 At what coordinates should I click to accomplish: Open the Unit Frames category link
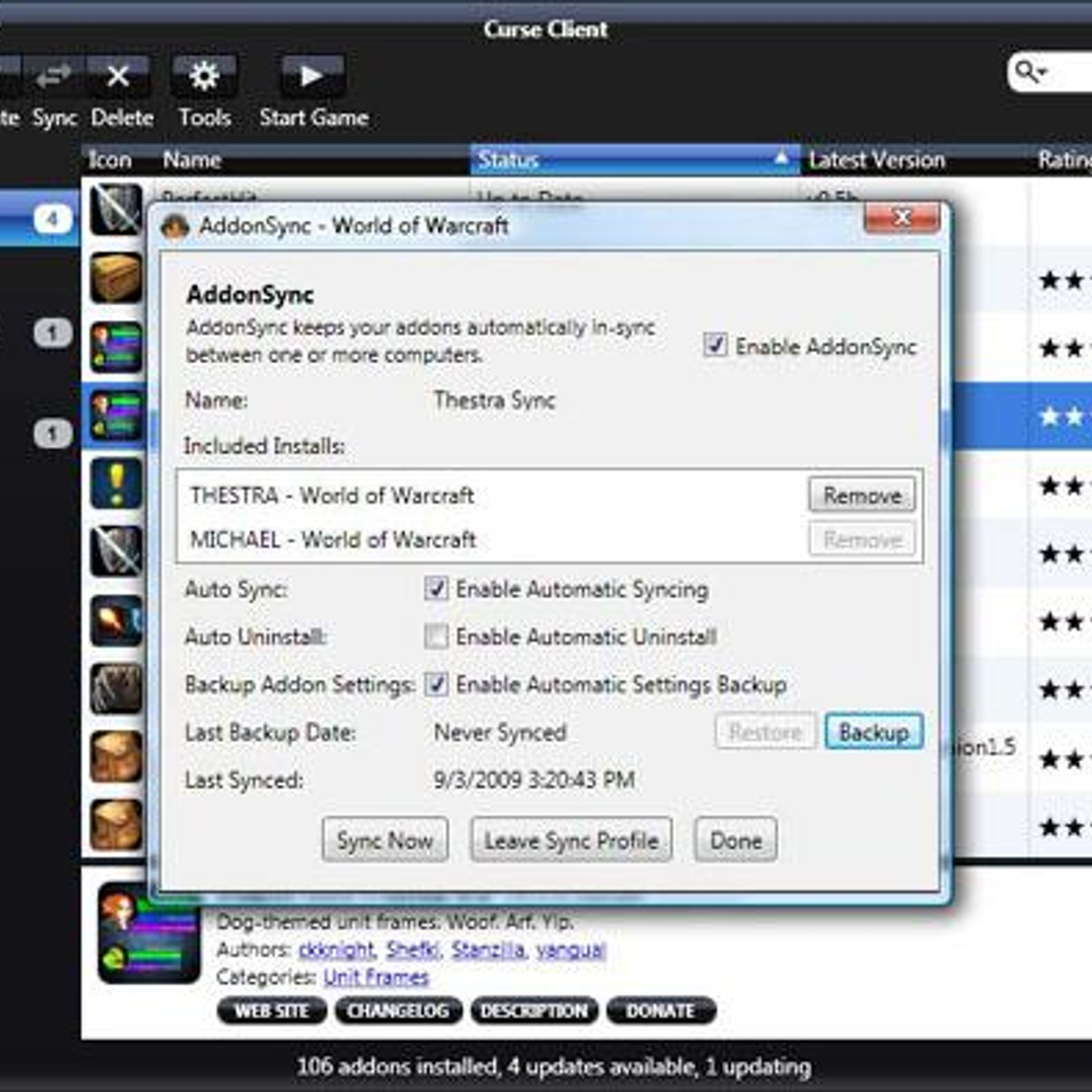click(376, 977)
